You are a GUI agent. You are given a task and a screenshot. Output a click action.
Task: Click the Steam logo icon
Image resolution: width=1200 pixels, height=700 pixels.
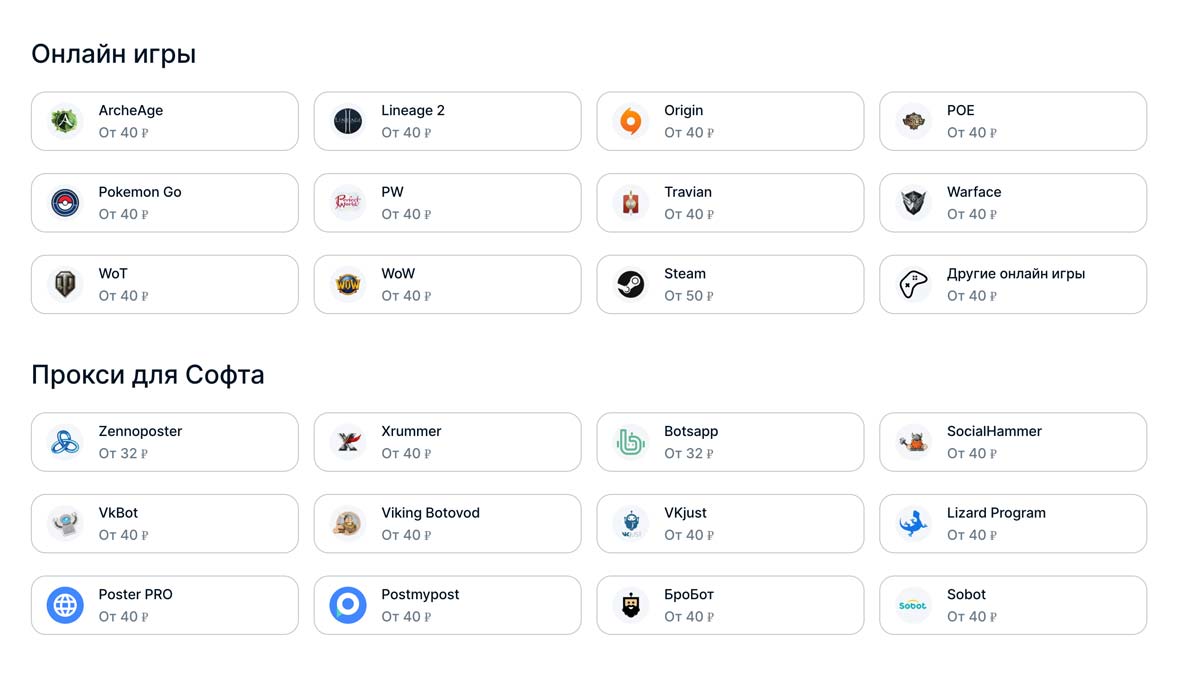coord(630,285)
